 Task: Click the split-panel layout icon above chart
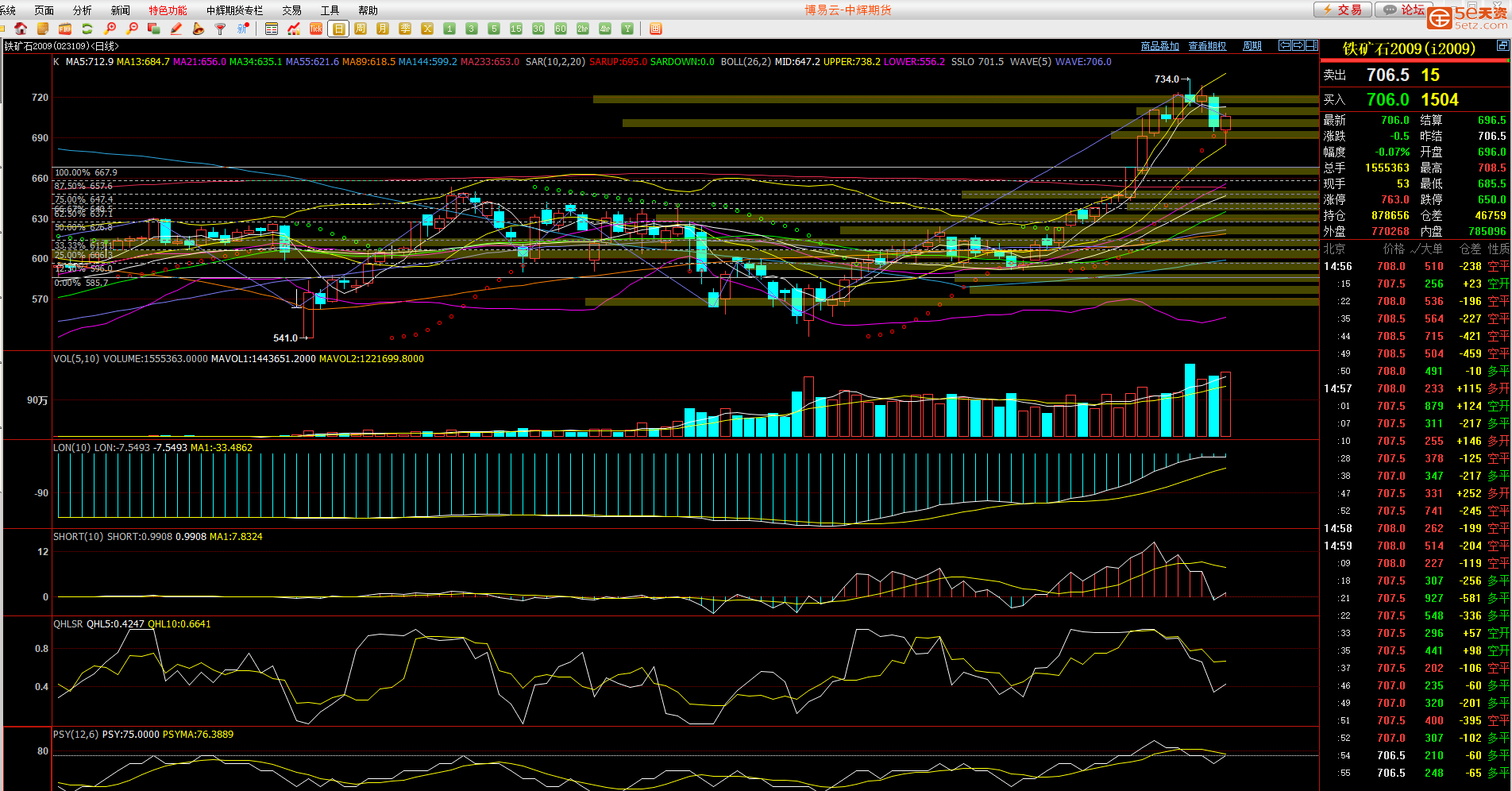(1312, 45)
